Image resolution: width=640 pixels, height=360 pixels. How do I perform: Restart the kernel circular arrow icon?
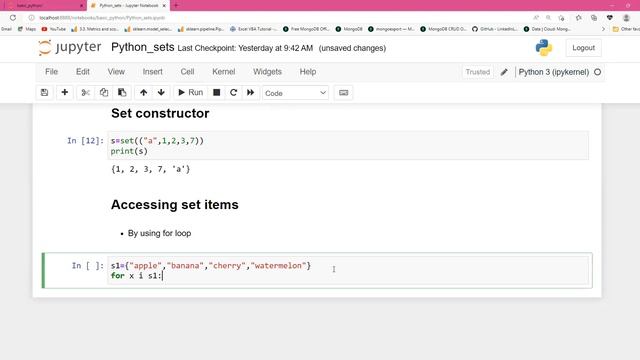click(233, 93)
